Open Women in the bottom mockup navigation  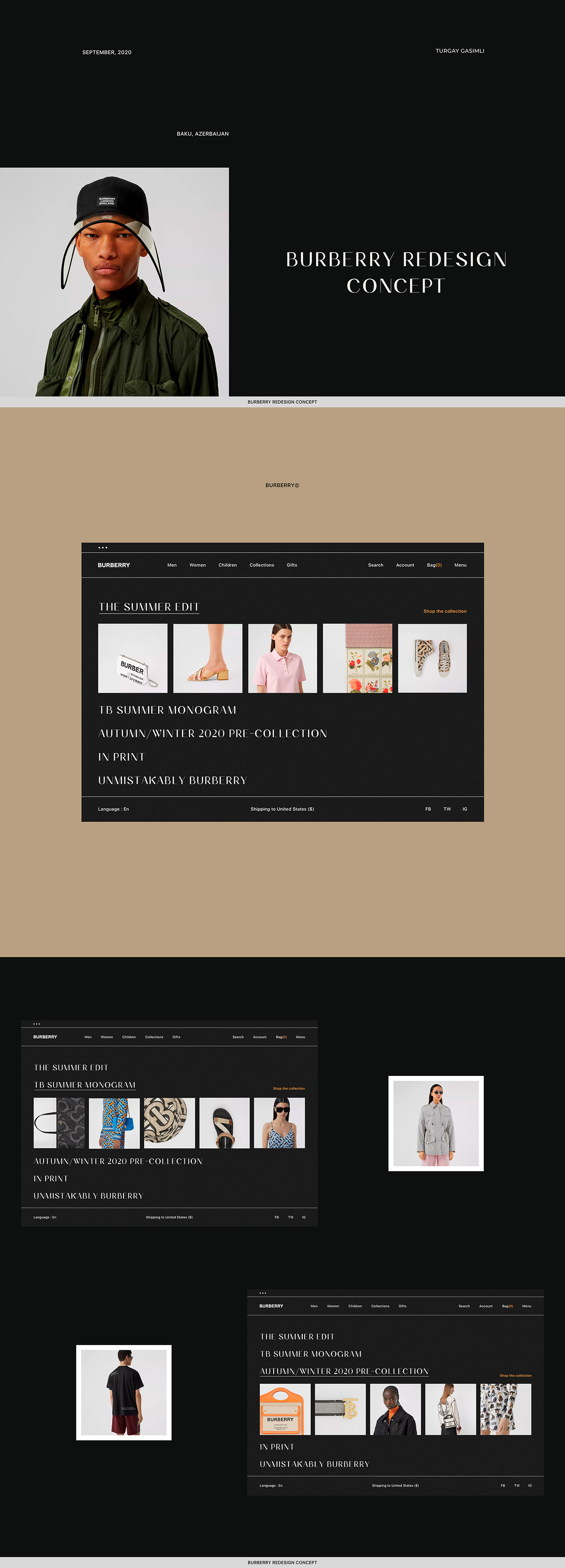pyautogui.click(x=333, y=1306)
